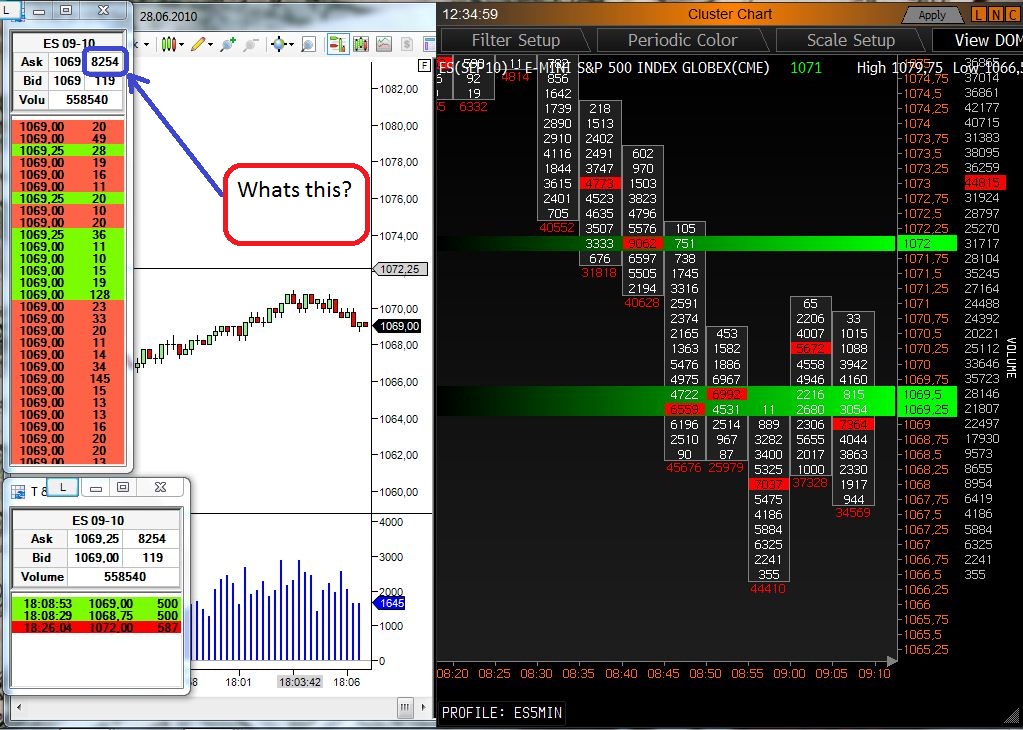The image size is (1023, 730).
Task: Toggle the orange L button
Action: tap(968, 14)
